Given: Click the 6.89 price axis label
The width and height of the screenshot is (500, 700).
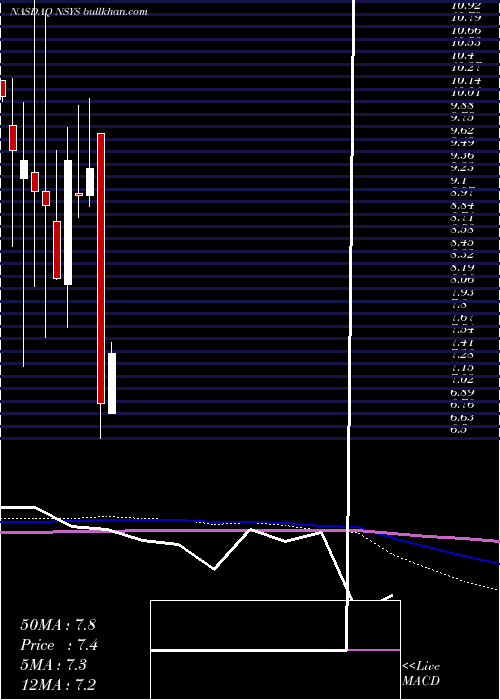Looking at the screenshot, I should click(463, 392).
